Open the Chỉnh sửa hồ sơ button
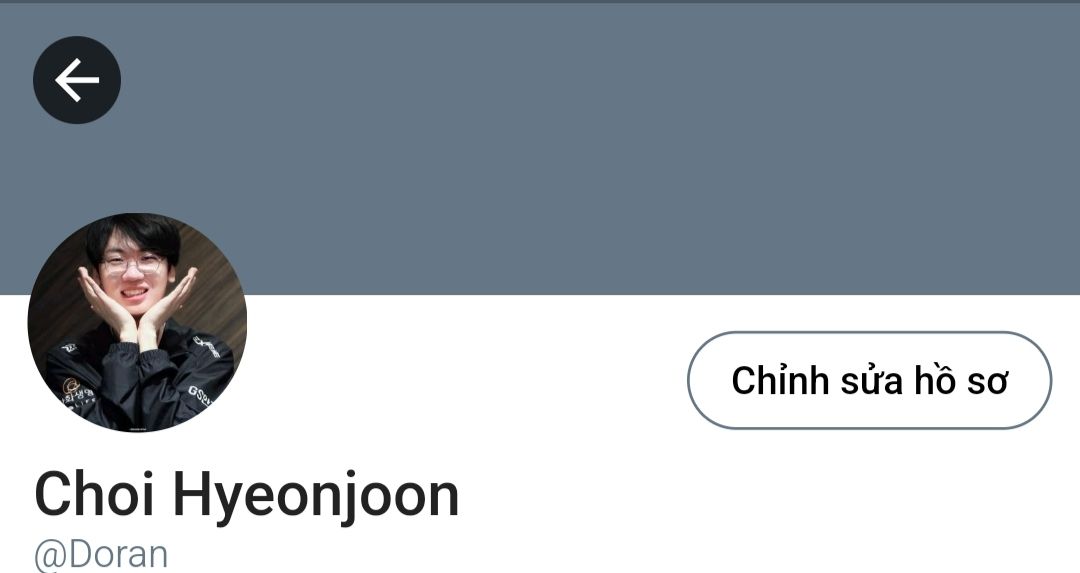This screenshot has width=1080, height=573. coord(869,380)
